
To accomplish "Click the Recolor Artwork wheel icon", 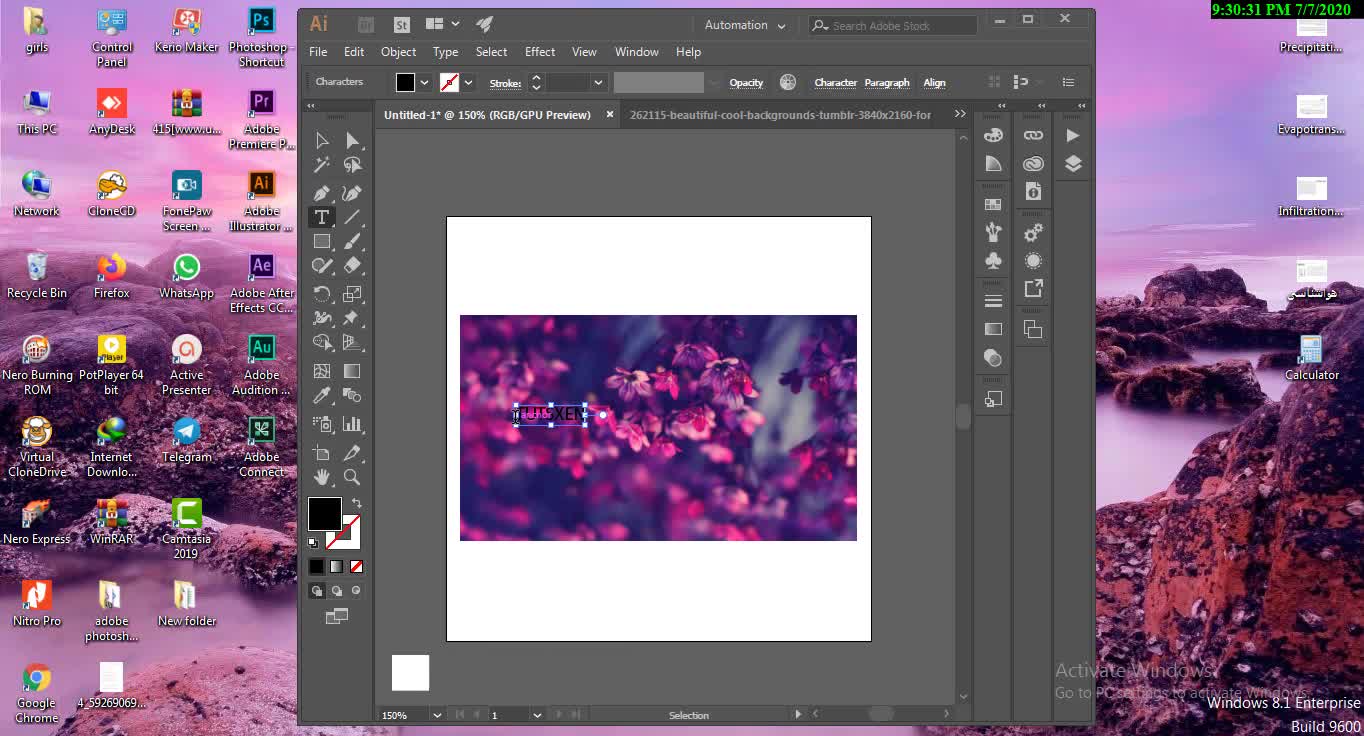I will [788, 83].
